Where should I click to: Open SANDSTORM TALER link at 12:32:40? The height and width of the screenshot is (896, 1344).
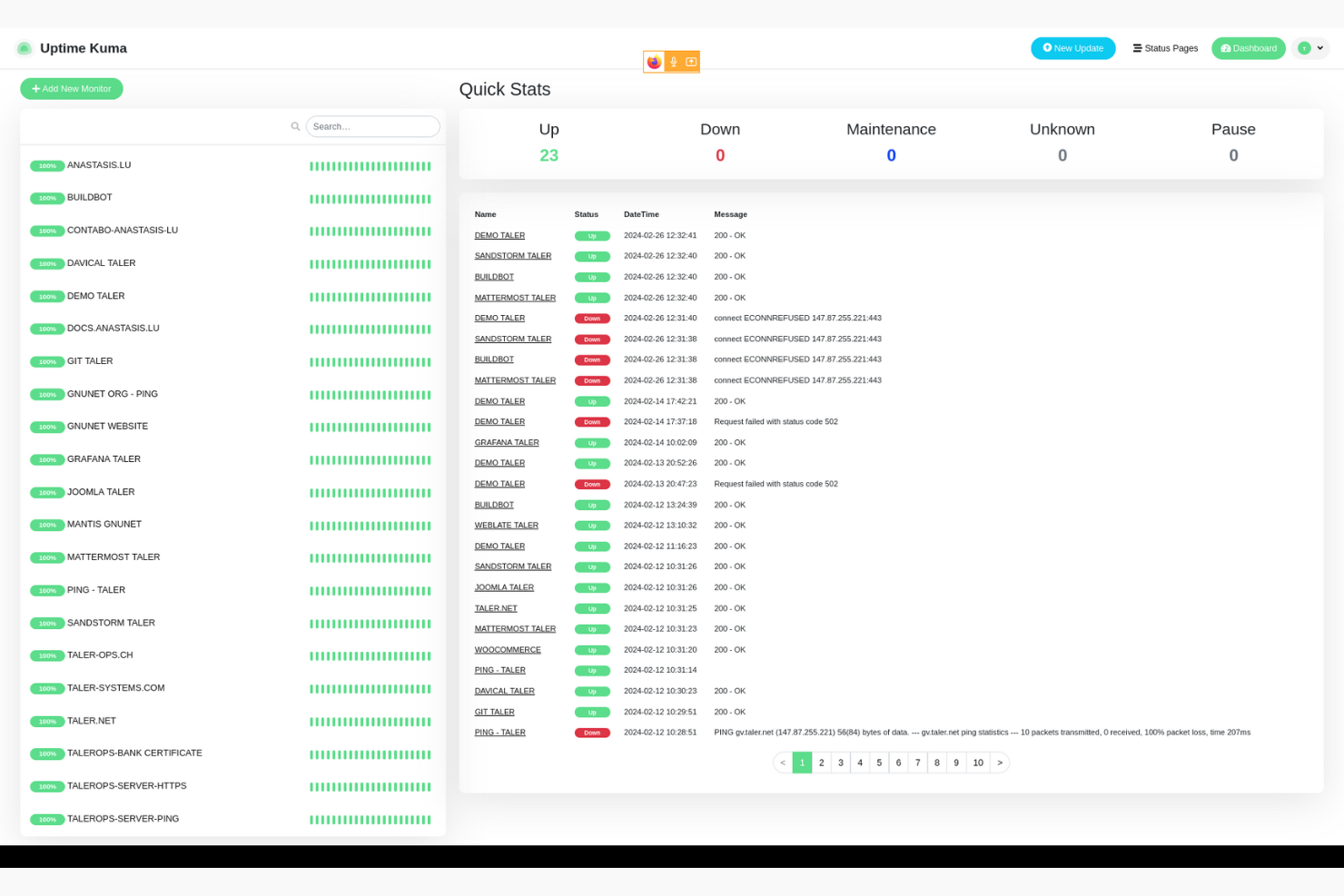pyautogui.click(x=513, y=256)
